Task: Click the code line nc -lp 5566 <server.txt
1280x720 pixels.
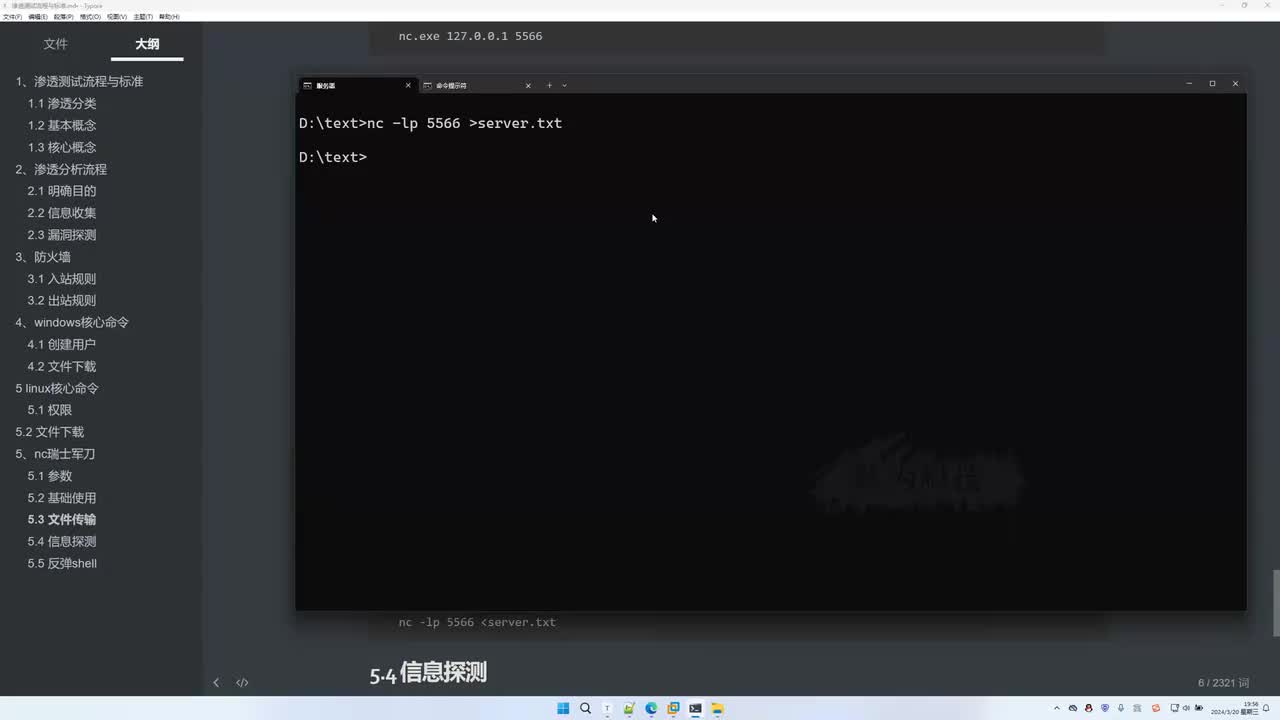Action: click(477, 622)
